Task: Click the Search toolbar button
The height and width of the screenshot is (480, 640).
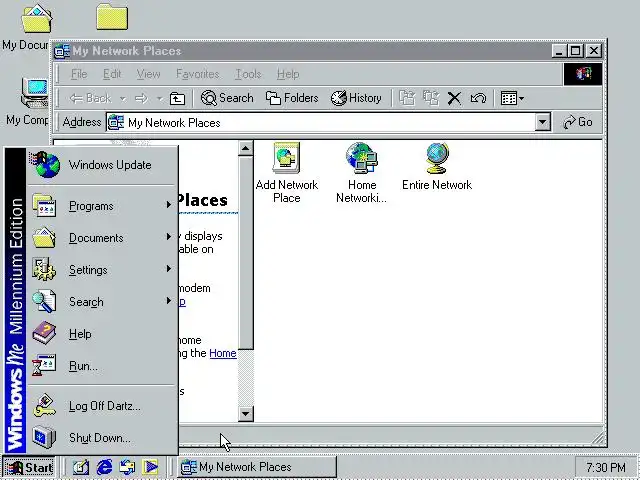Action: click(x=227, y=98)
